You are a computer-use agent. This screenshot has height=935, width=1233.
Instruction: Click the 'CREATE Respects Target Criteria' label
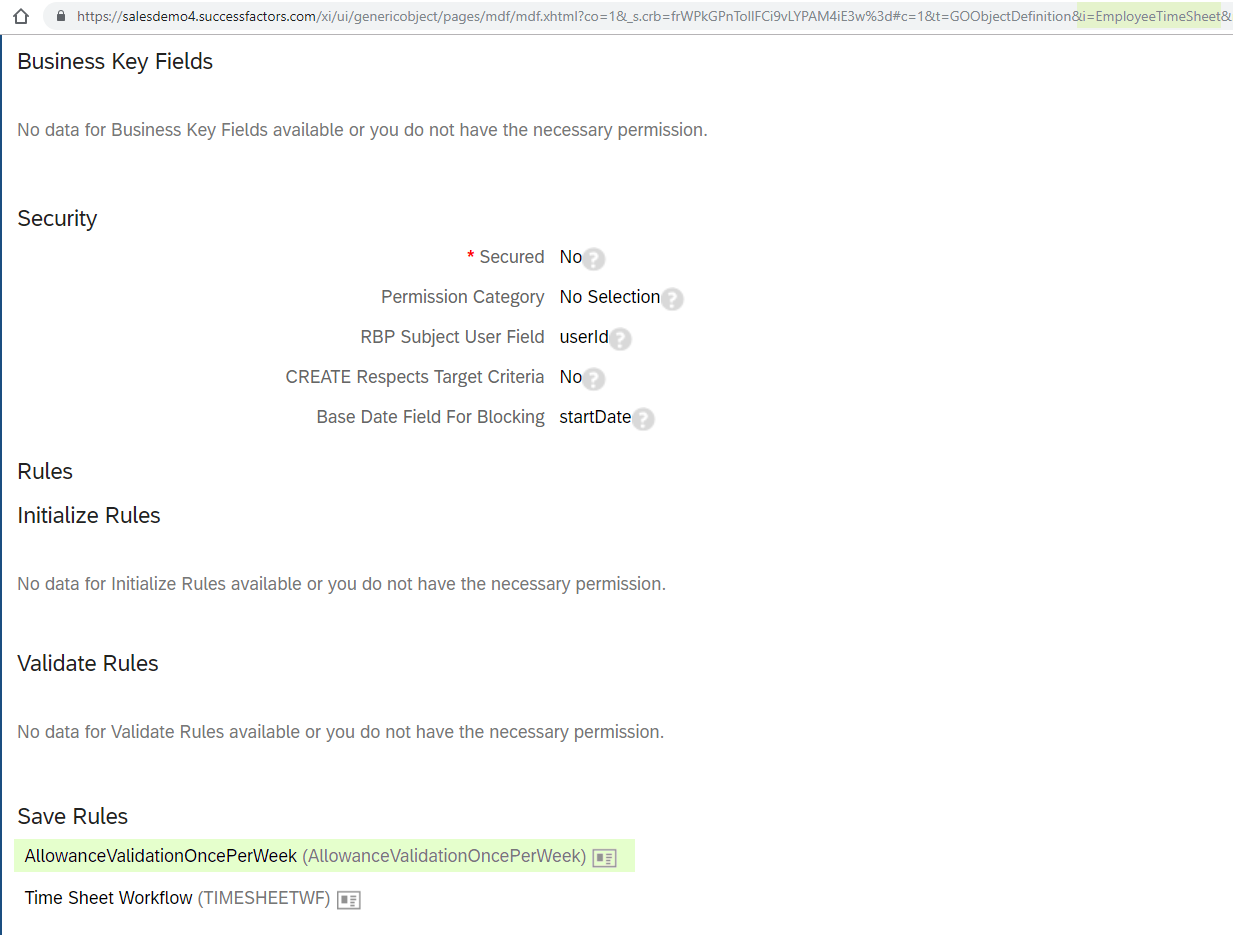(x=415, y=377)
